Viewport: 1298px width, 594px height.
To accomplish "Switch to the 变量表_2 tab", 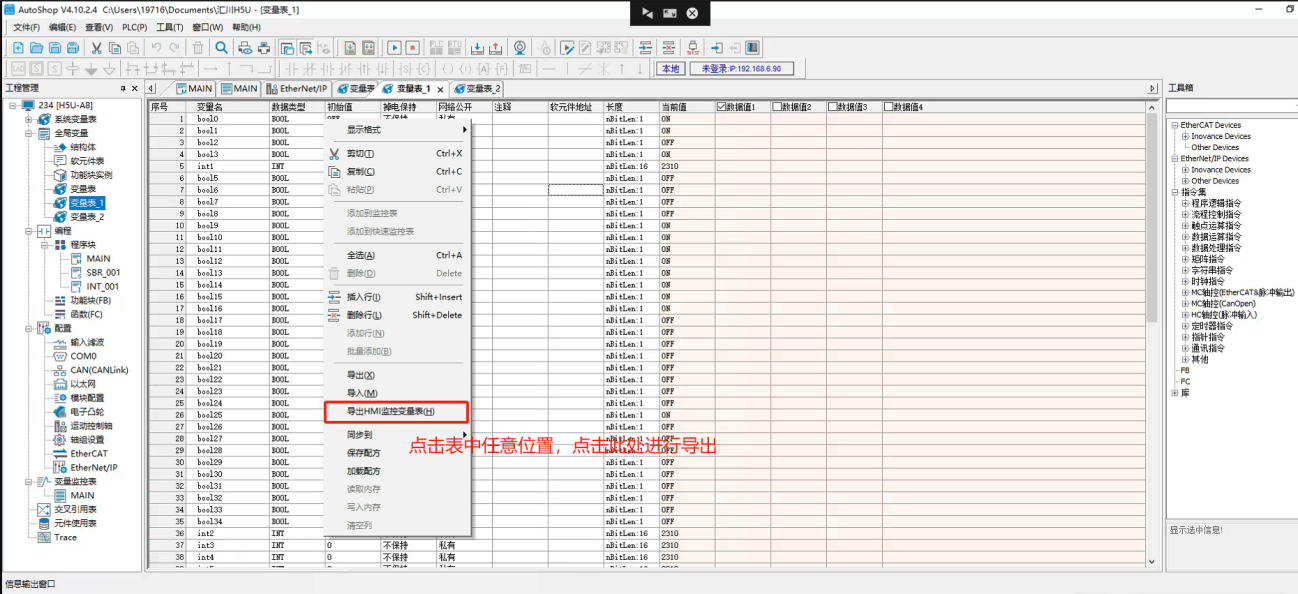I will [480, 89].
